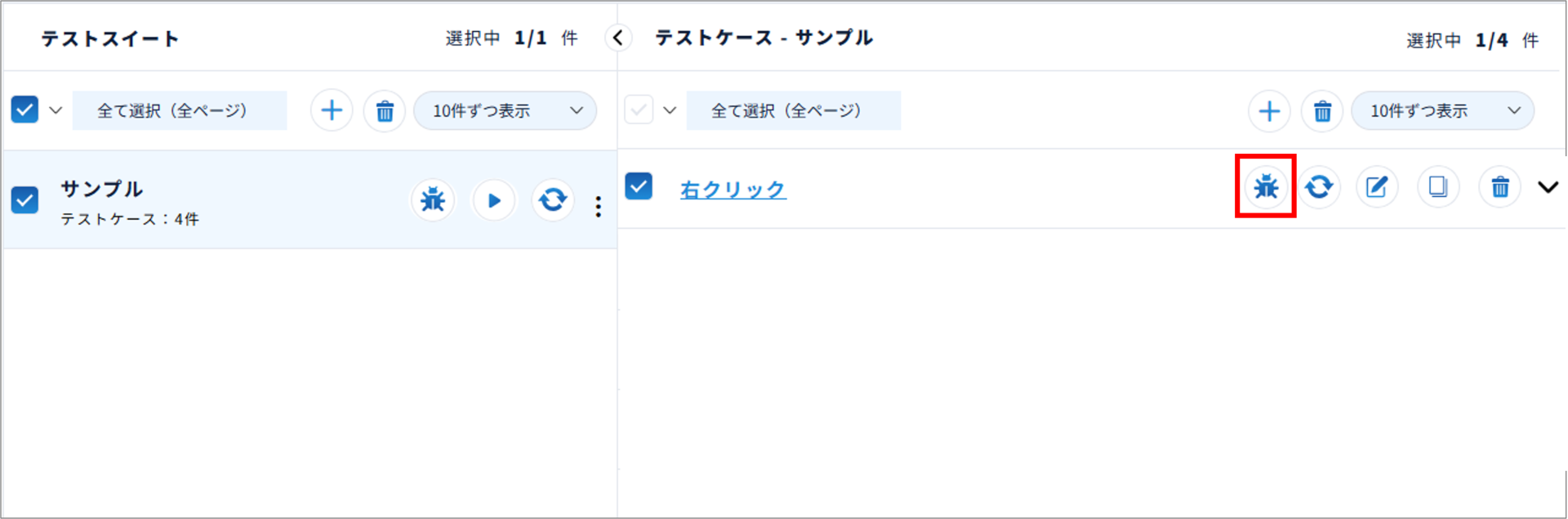The image size is (1568, 519).
Task: Click debug bug icon on サンプル suite
Action: click(432, 199)
